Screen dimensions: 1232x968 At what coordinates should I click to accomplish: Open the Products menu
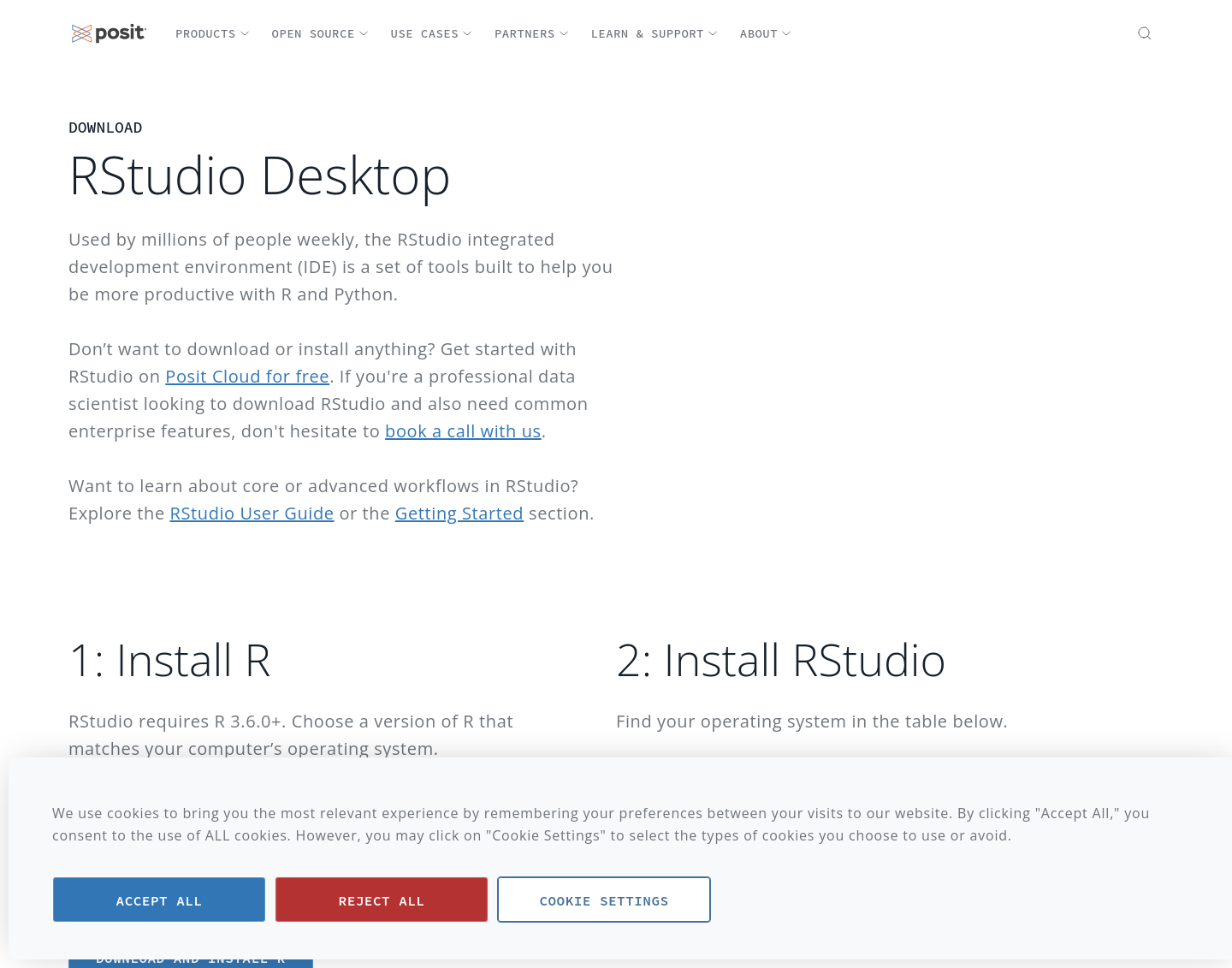[x=212, y=34]
